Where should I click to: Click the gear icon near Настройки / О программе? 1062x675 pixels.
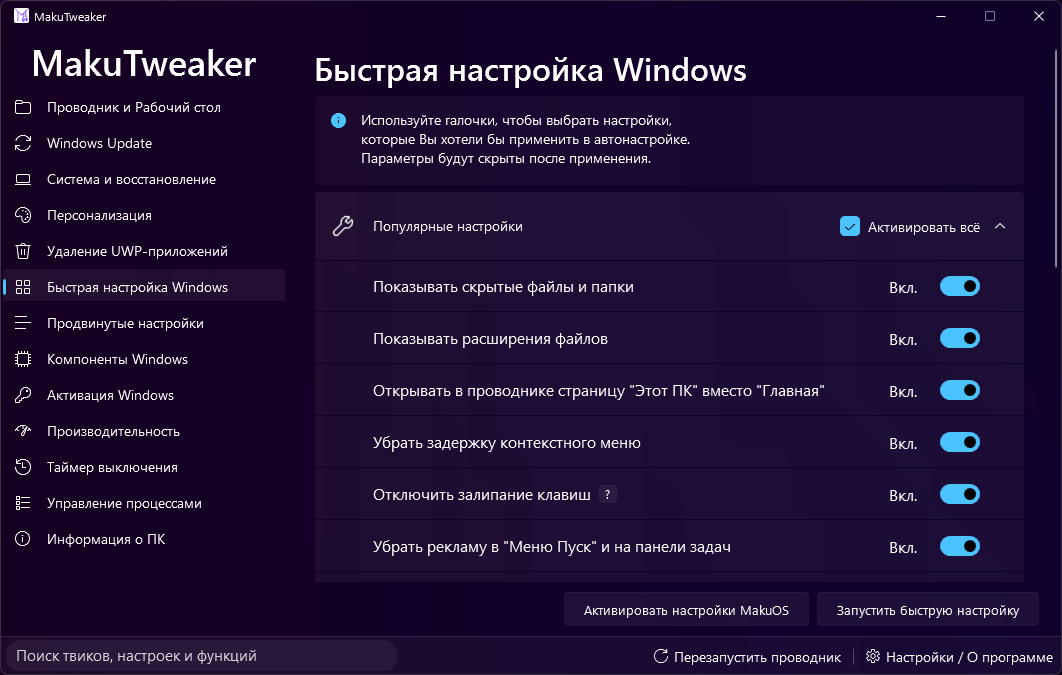[x=873, y=656]
